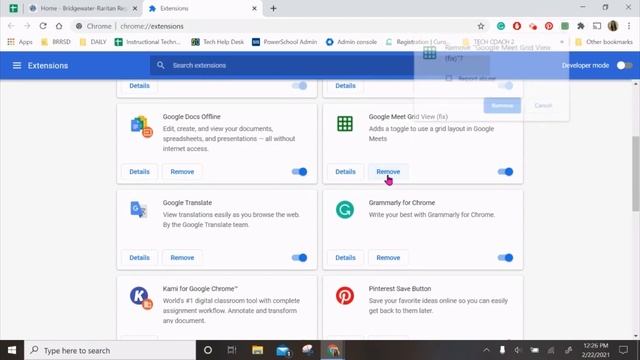Screen dimensions: 640x360
Task: Open File Explorer from the taskbar
Action: click(257, 350)
